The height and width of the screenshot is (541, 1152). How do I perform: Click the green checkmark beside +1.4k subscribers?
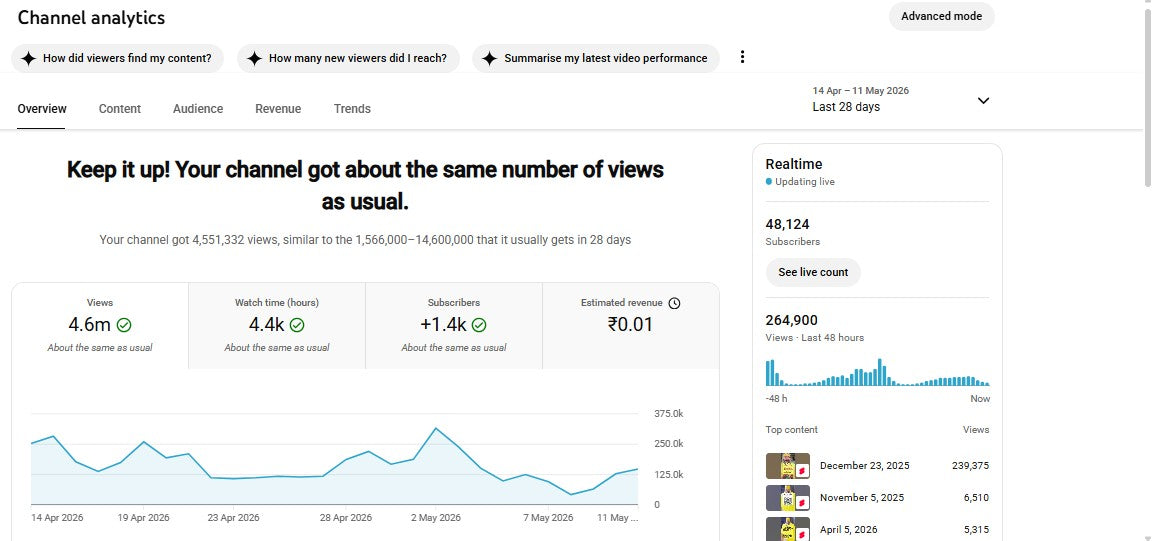tap(479, 325)
